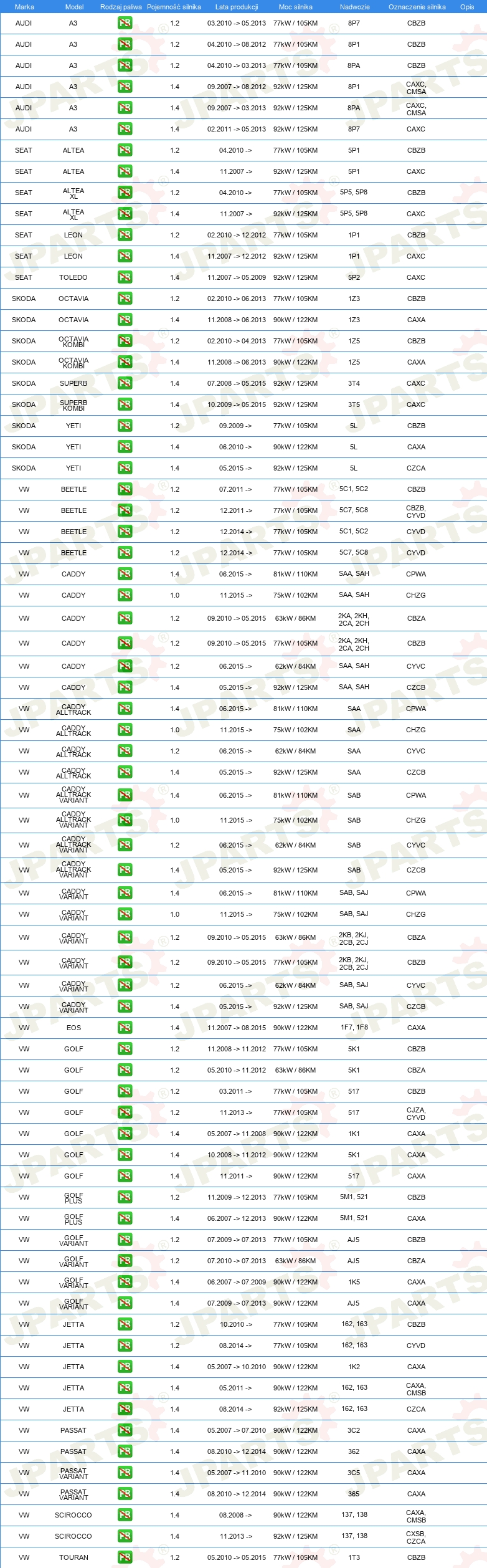
Task: Click the Opis column header
Action: pyautogui.click(x=467, y=7)
